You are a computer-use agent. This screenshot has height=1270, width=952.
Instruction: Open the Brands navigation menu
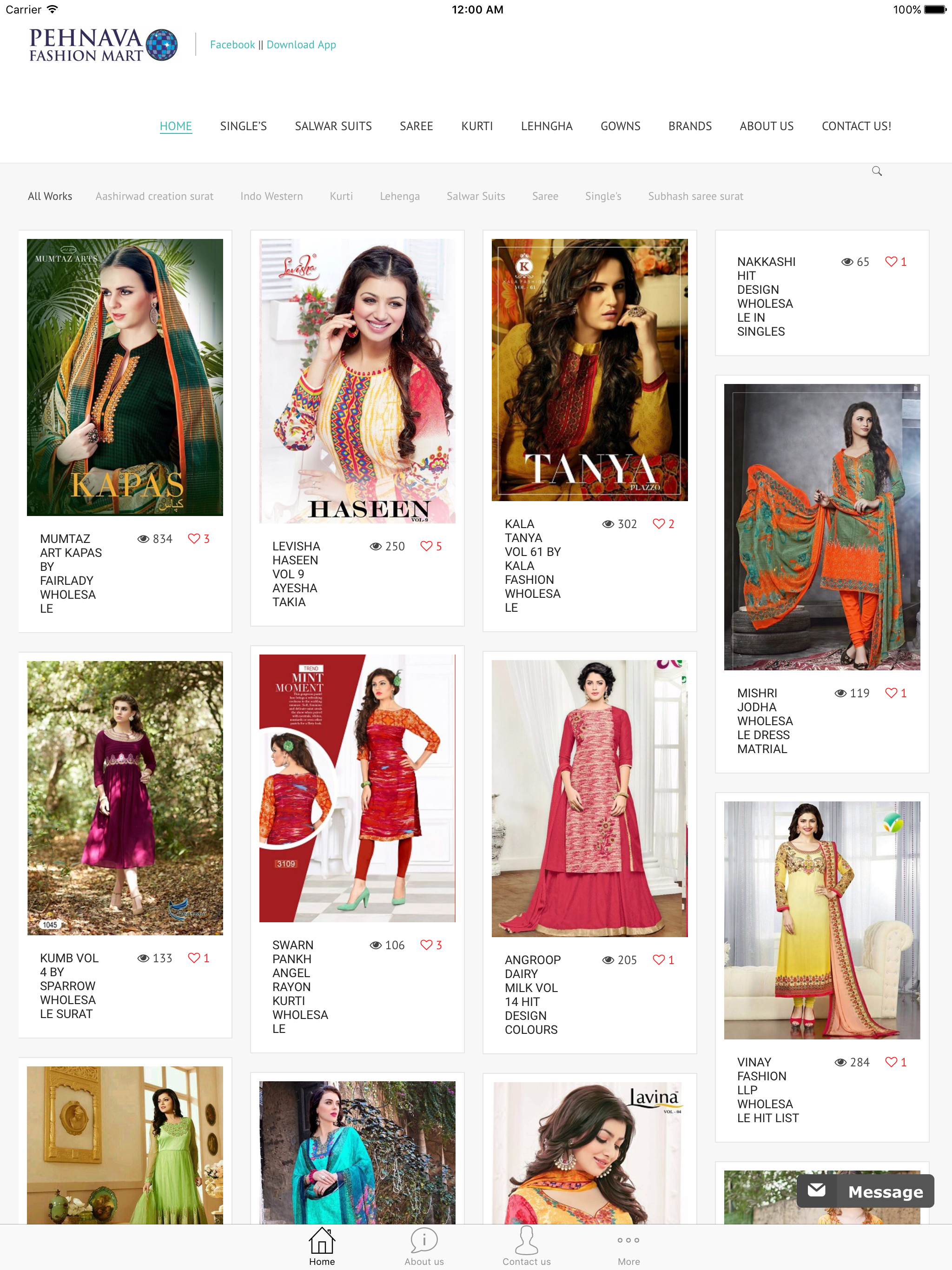[x=690, y=126]
